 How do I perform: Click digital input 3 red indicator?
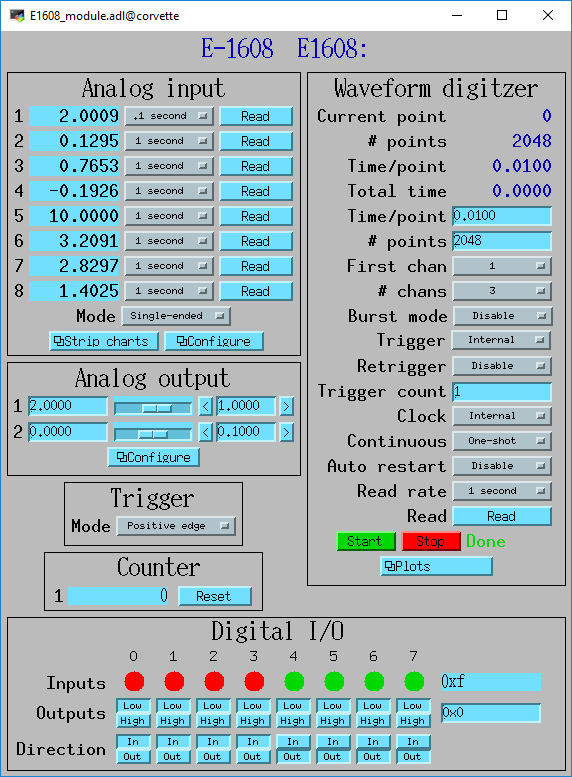(254, 681)
